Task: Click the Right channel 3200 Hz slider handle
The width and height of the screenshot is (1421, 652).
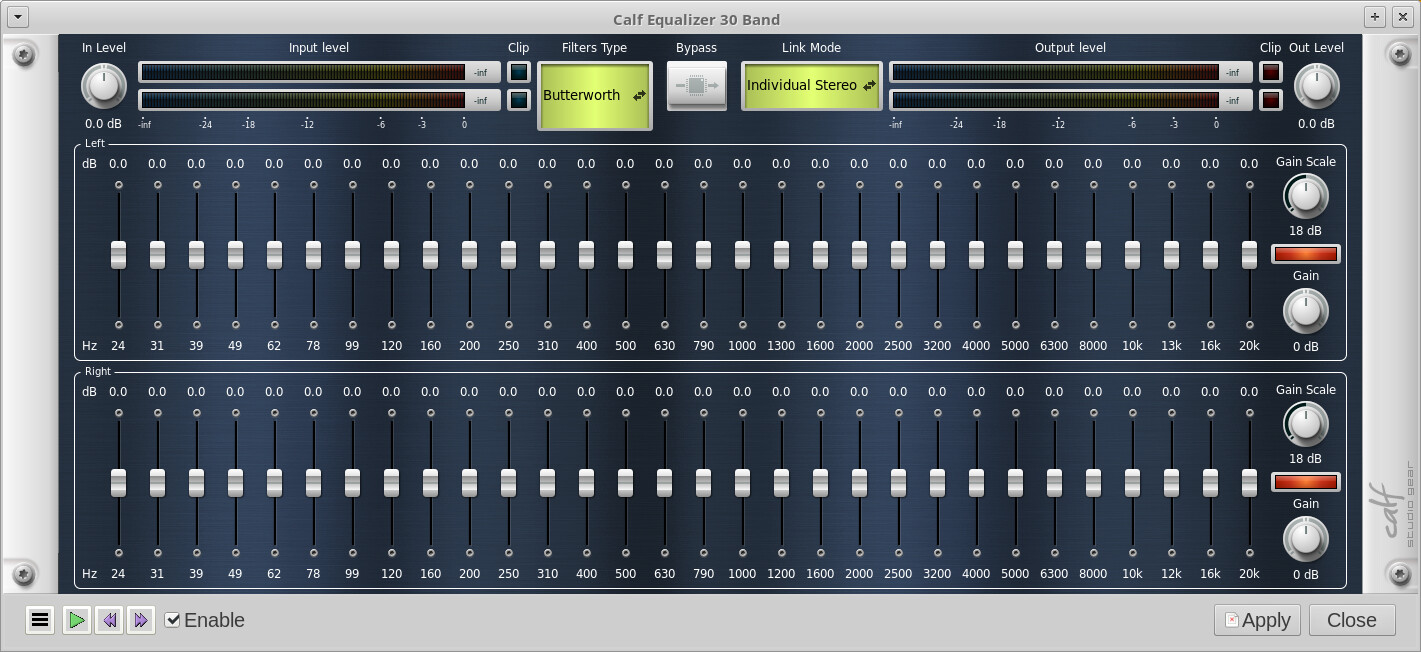Action: (937, 483)
